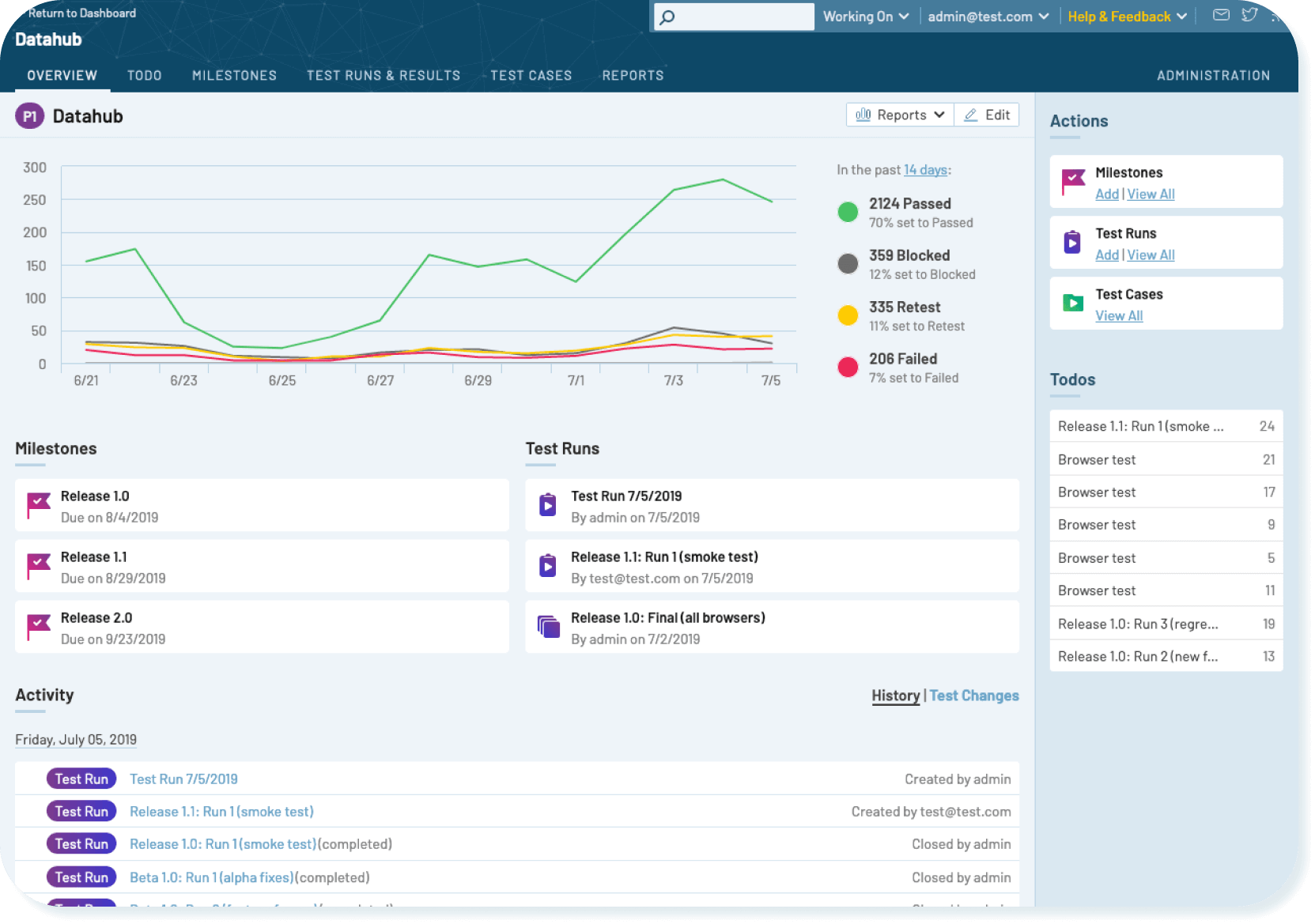This screenshot has height=924, width=1315.
Task: Switch to the Milestones tab
Action: [233, 75]
